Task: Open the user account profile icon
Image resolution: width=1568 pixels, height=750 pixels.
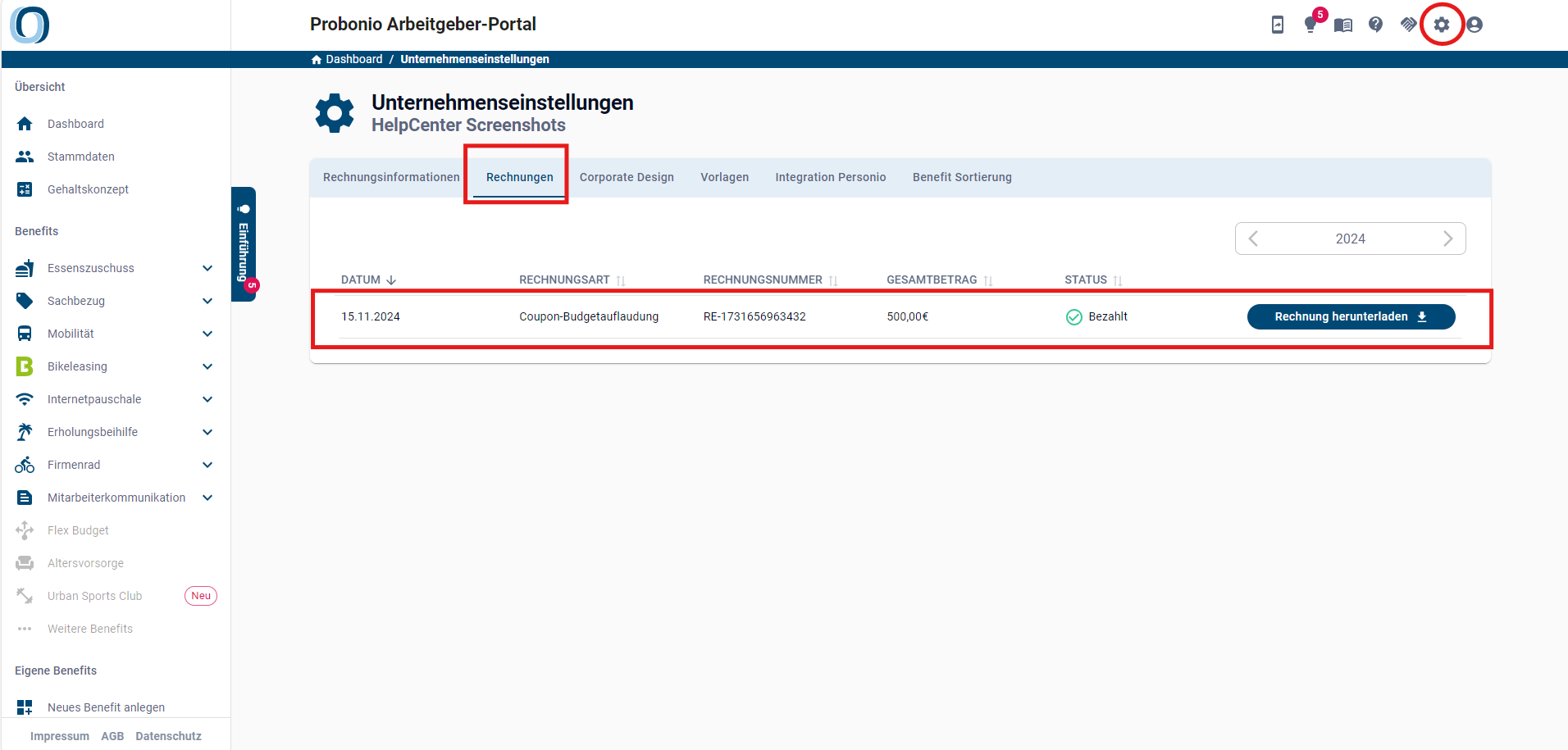Action: pyautogui.click(x=1475, y=25)
